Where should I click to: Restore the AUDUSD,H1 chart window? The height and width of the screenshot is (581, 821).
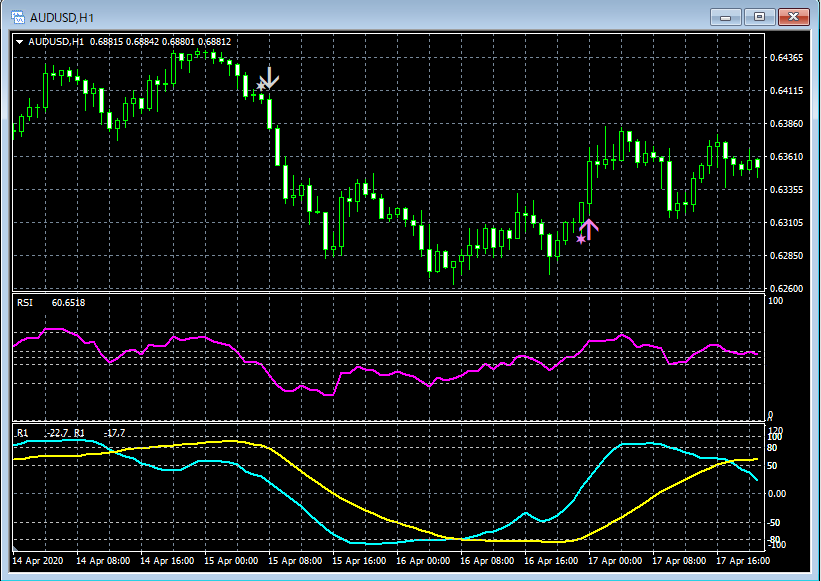point(762,16)
